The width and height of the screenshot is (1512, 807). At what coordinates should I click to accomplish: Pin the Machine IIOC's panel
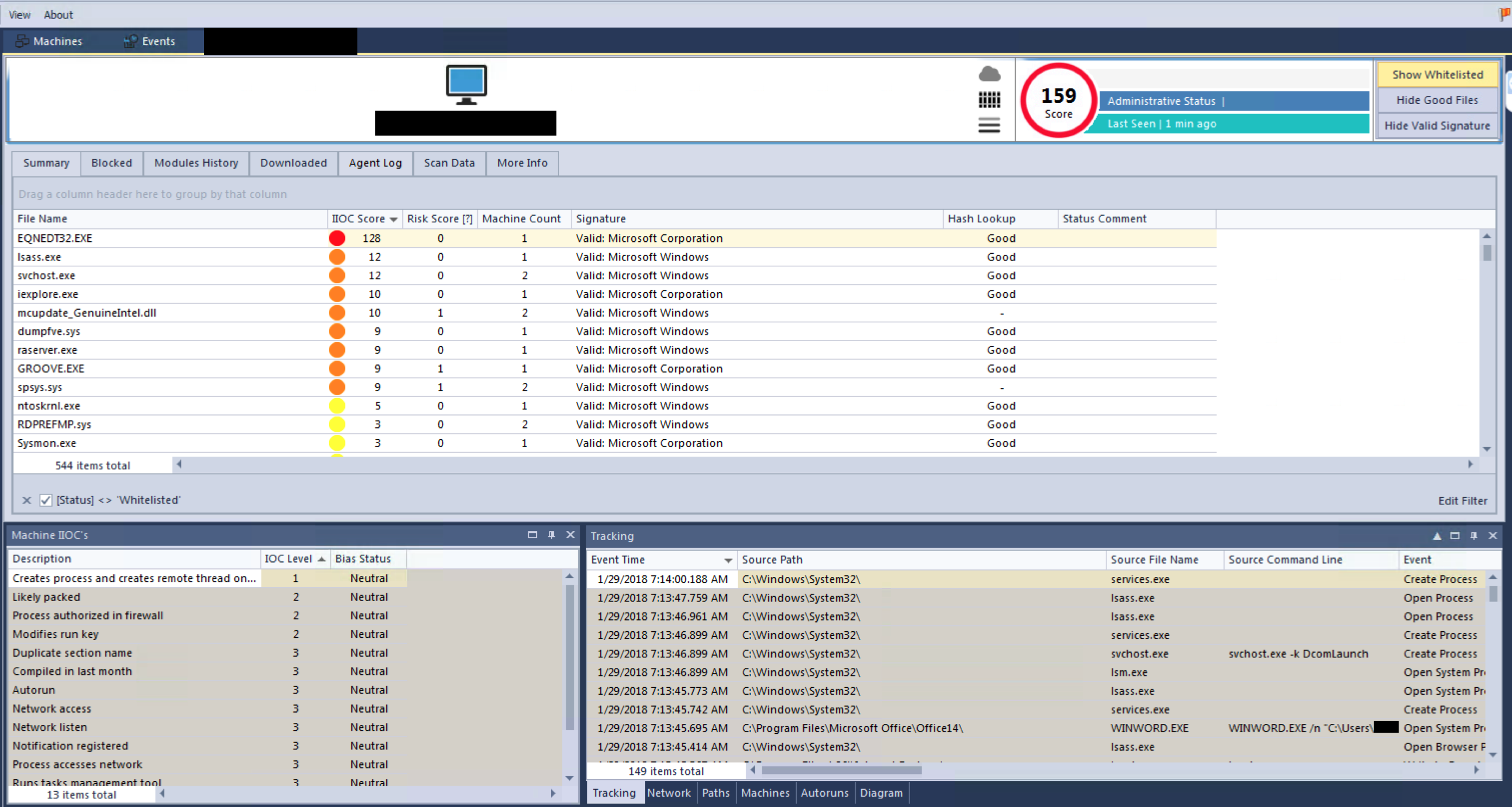(551, 535)
